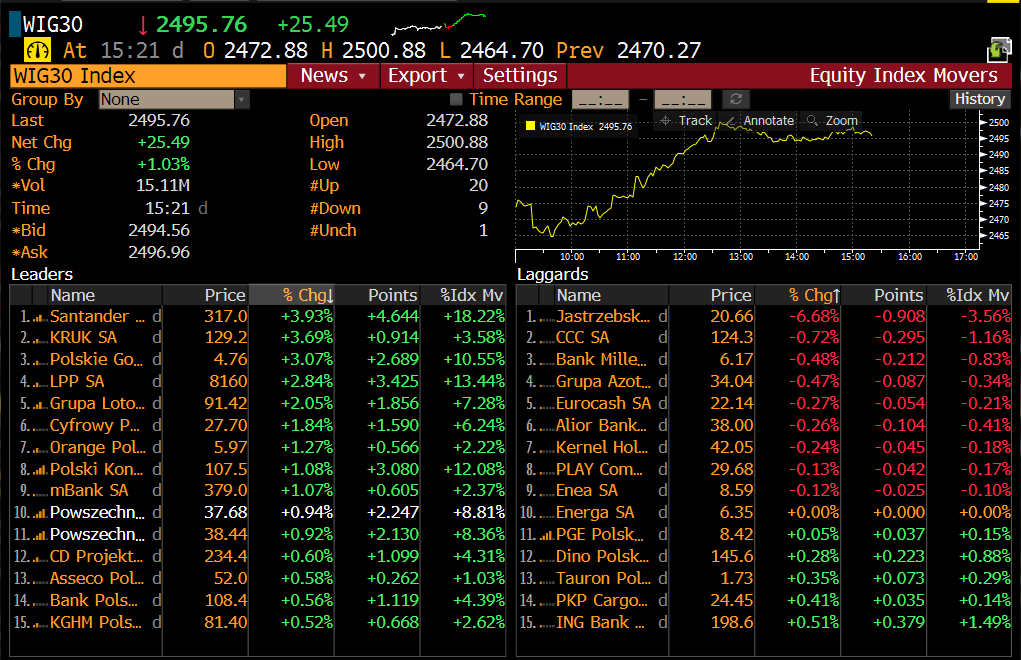Open the Settings tab
The image size is (1021, 660).
coord(520,76)
